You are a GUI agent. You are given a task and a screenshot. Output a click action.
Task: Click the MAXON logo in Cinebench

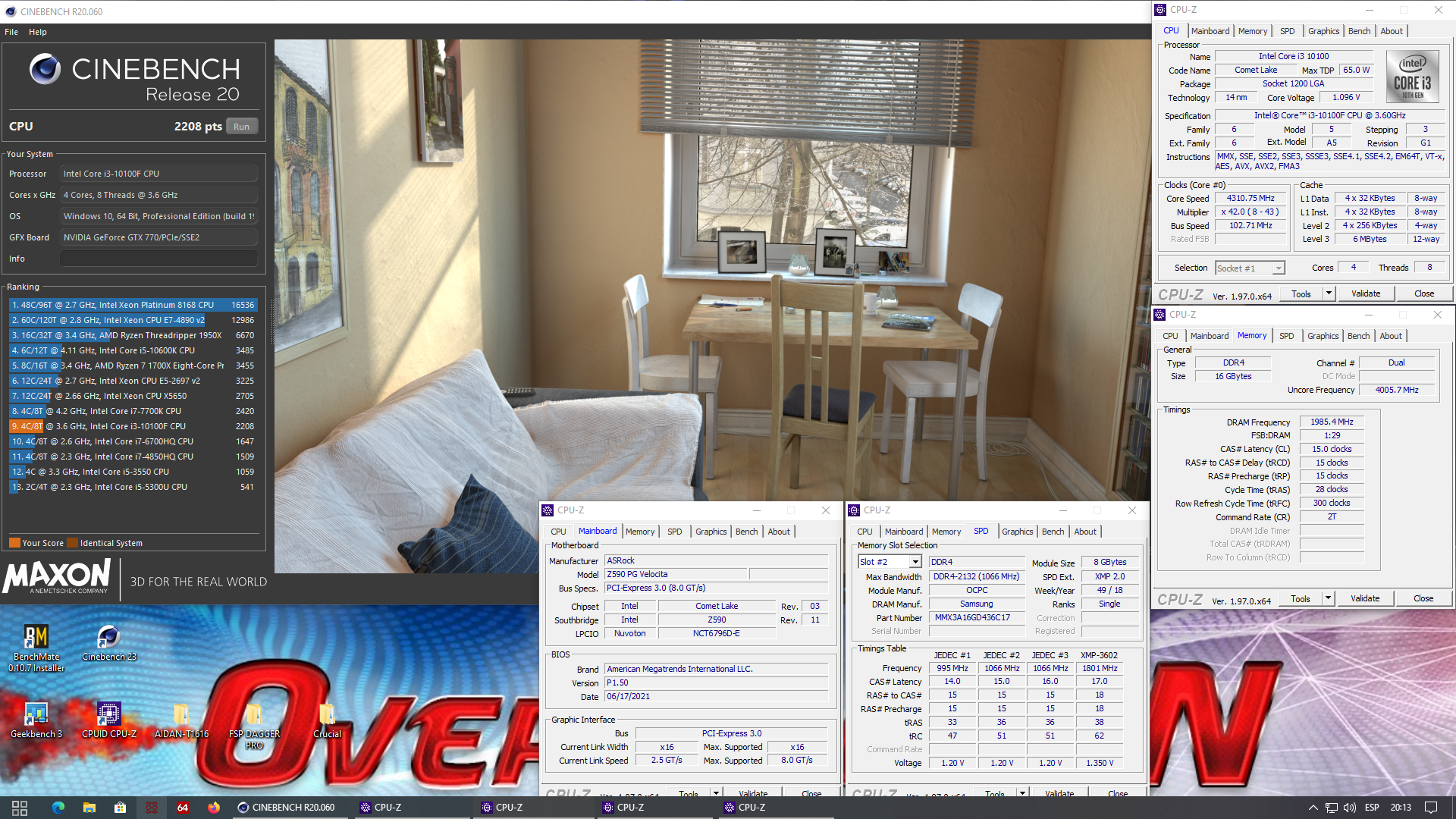point(57,577)
